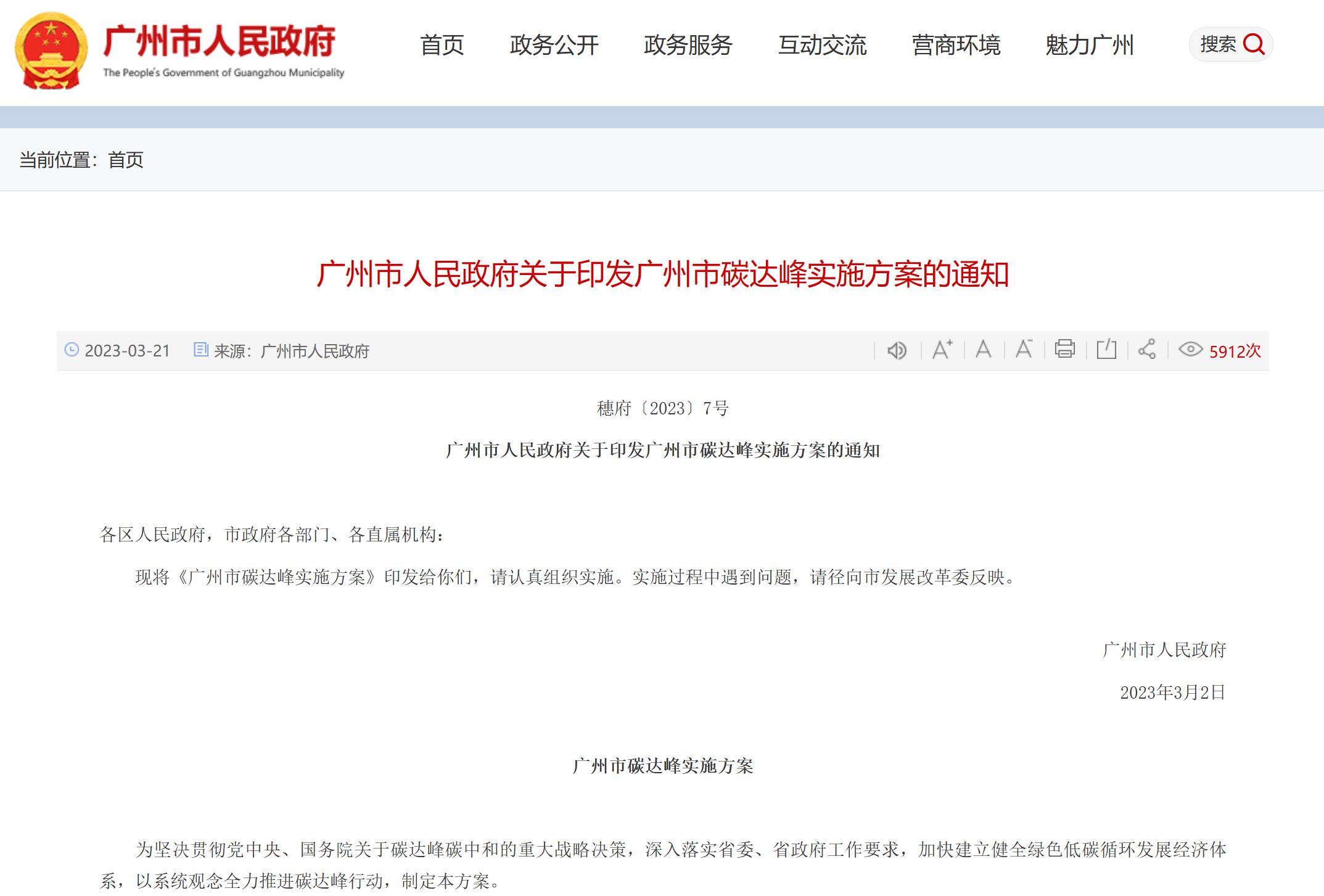Open the 营商环境 navigation menu
The width and height of the screenshot is (1324, 896).
[956, 45]
